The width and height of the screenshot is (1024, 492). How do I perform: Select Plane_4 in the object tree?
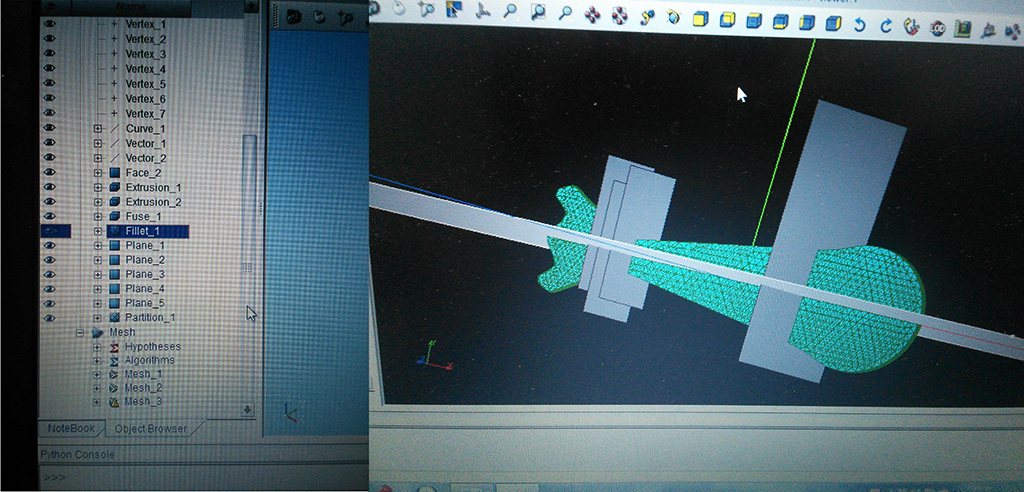click(x=145, y=289)
